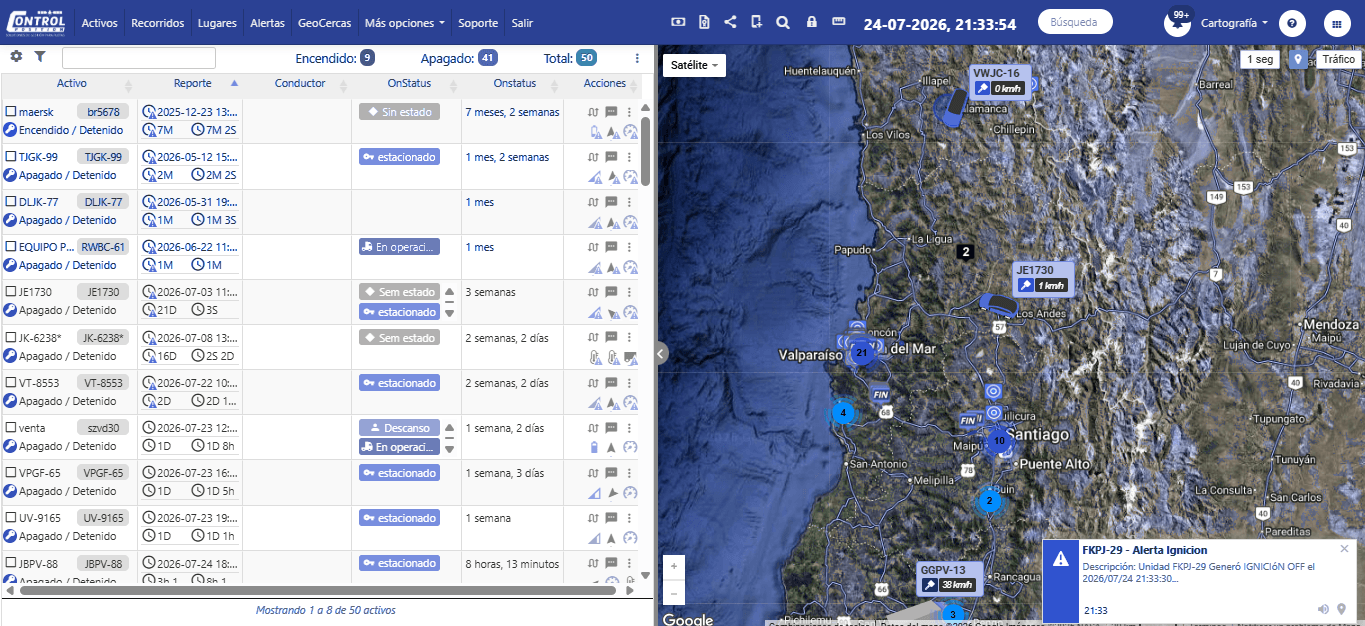Image resolution: width=1365 pixels, height=626 pixels.
Task: Open the filter funnel icon
Action: pyautogui.click(x=40, y=57)
